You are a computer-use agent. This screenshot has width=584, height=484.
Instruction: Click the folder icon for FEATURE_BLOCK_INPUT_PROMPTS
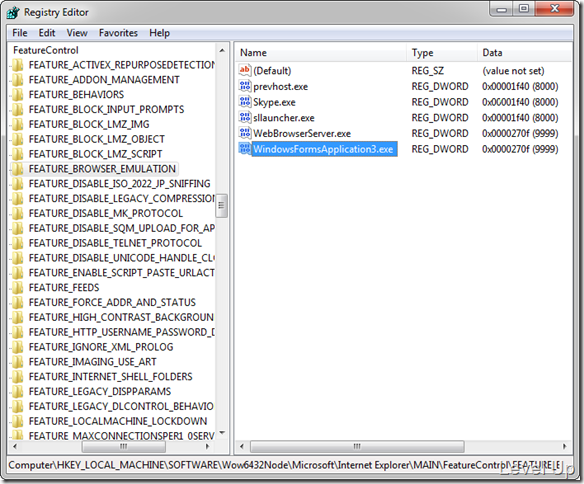tap(17, 109)
